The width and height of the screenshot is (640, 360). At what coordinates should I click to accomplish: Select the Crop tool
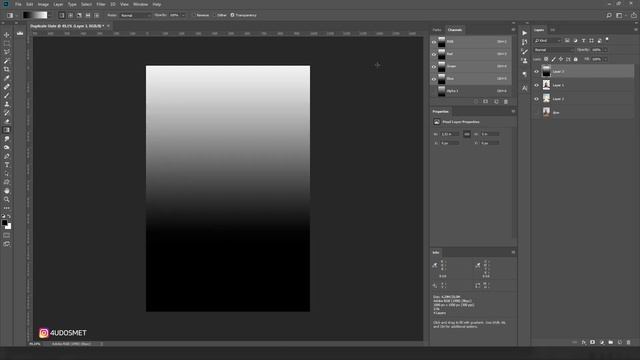(7, 69)
